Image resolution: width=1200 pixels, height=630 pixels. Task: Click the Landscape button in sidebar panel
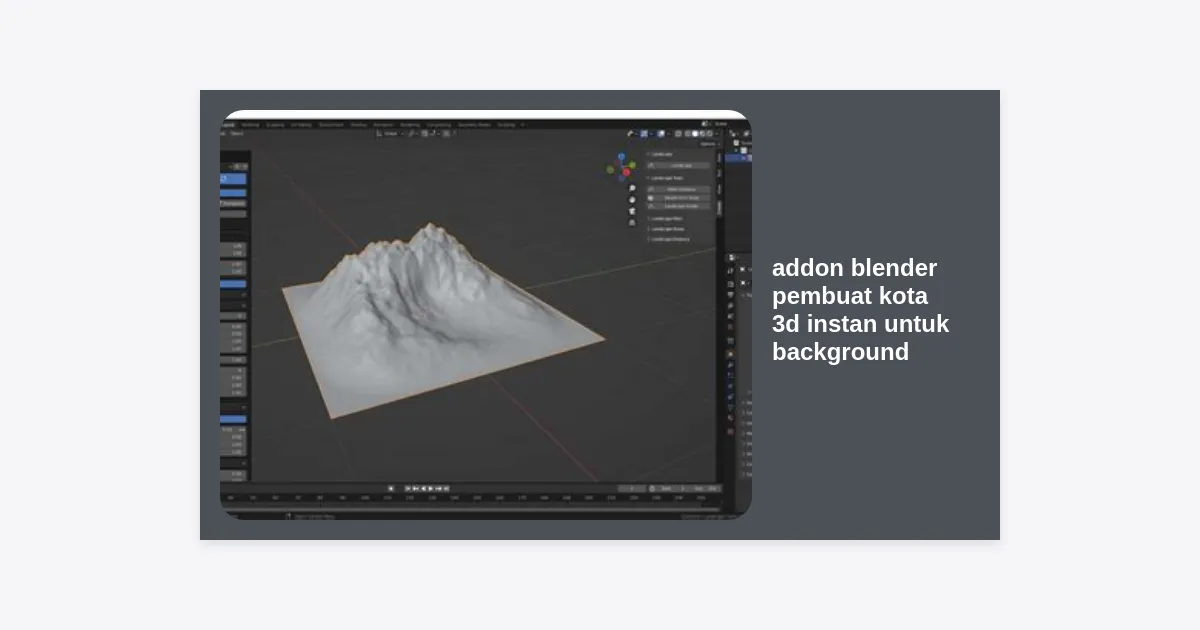point(681,165)
